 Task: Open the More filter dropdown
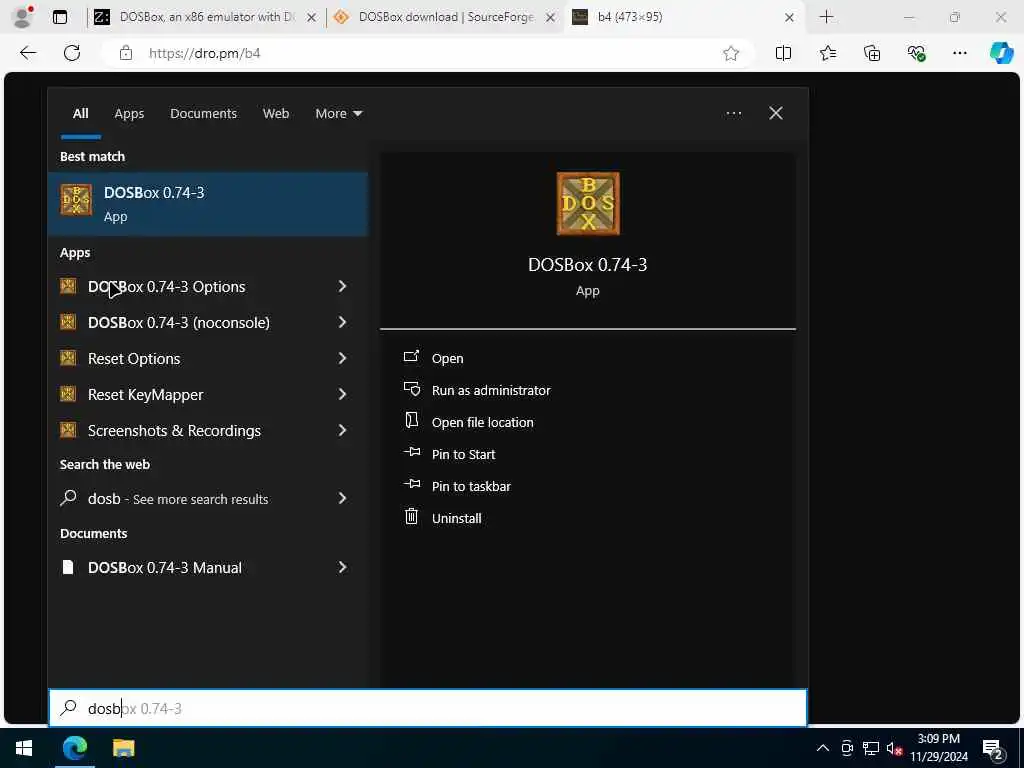(338, 114)
